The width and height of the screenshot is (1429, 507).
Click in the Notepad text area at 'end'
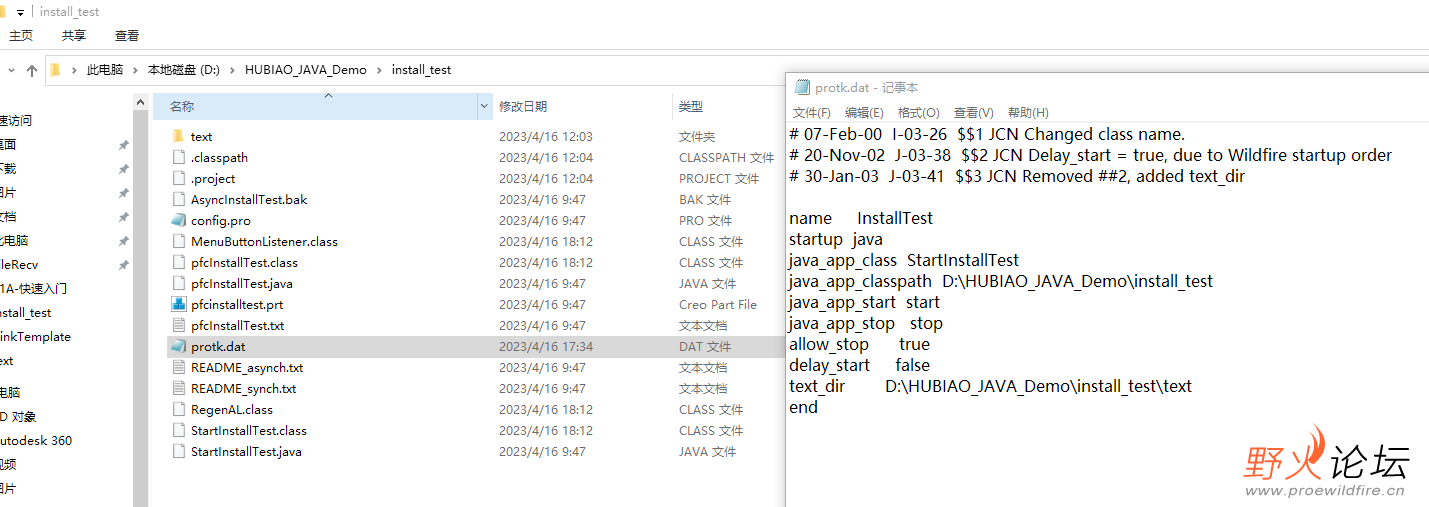coord(803,407)
